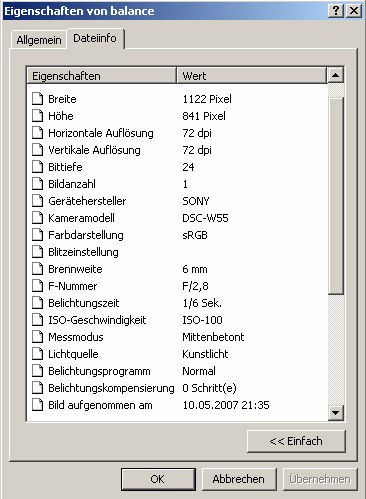Click the Kameramodell label
Image resolution: width=366 pixels, height=499 pixels.
pos(81,218)
